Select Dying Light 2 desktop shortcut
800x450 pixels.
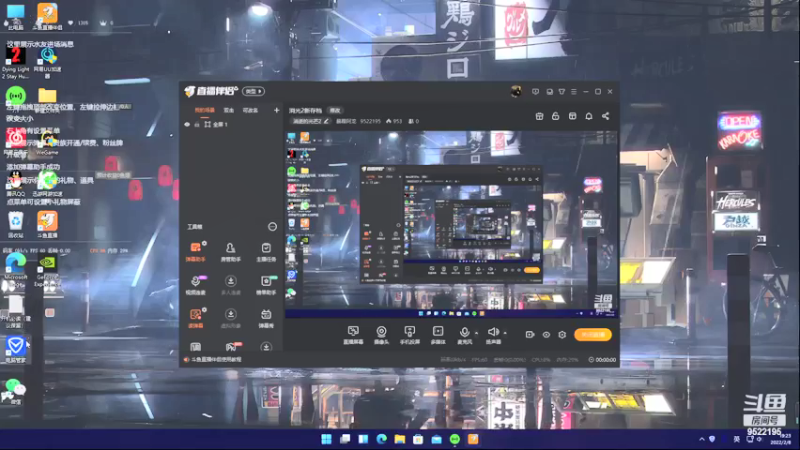coord(15,62)
